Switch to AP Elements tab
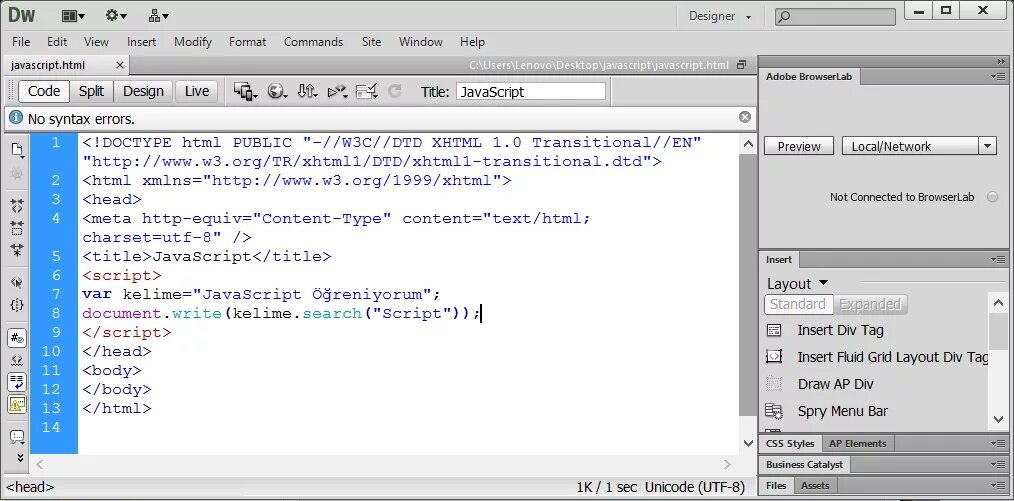 (x=858, y=443)
